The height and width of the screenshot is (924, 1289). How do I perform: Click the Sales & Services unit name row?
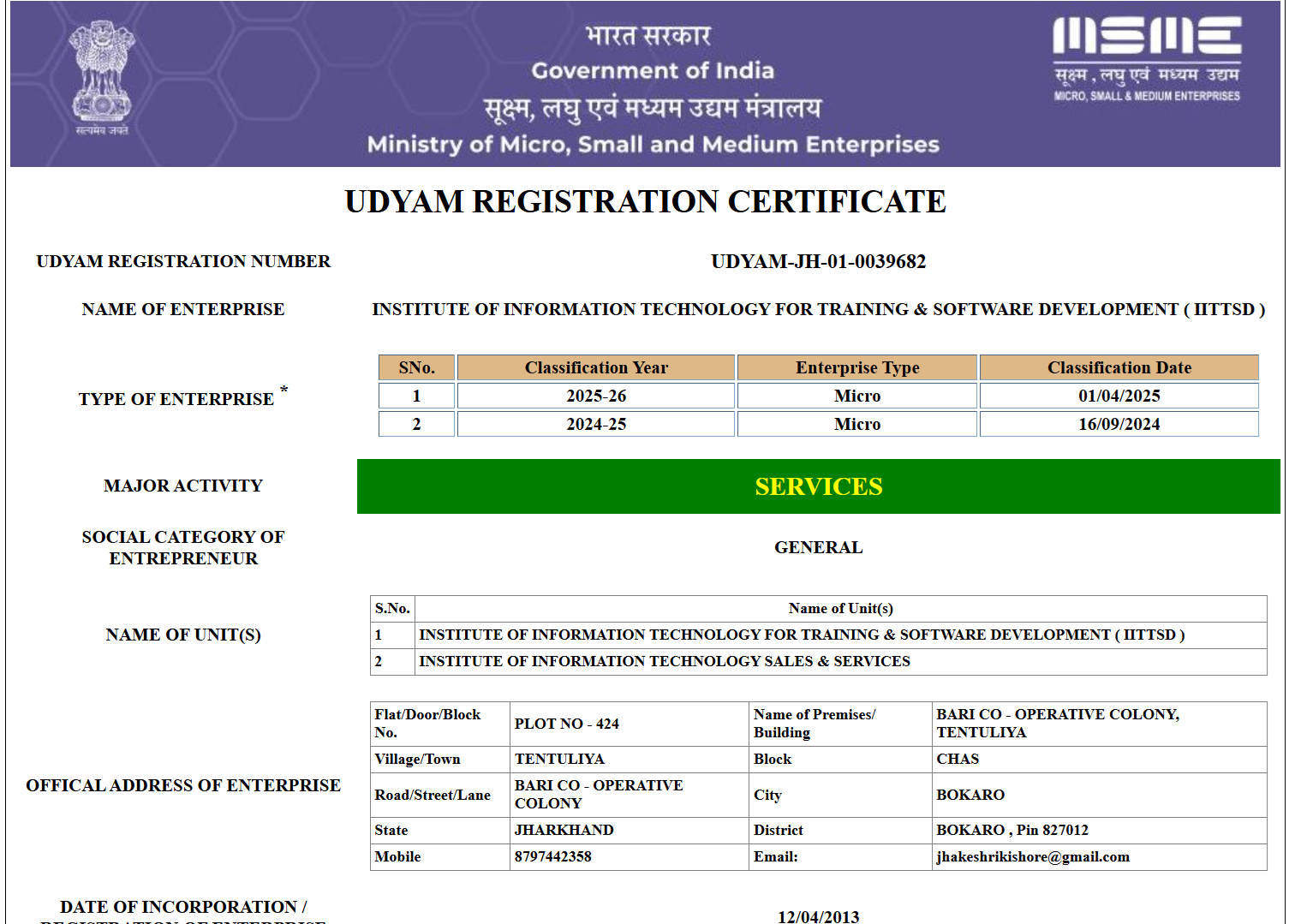click(664, 662)
